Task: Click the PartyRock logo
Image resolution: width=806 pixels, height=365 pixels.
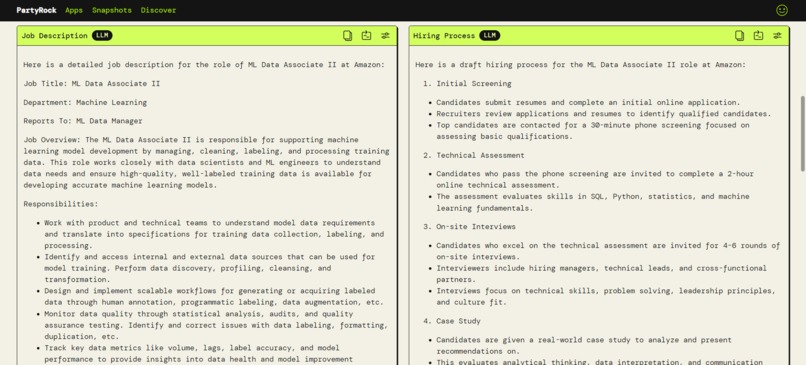Action: [36, 10]
